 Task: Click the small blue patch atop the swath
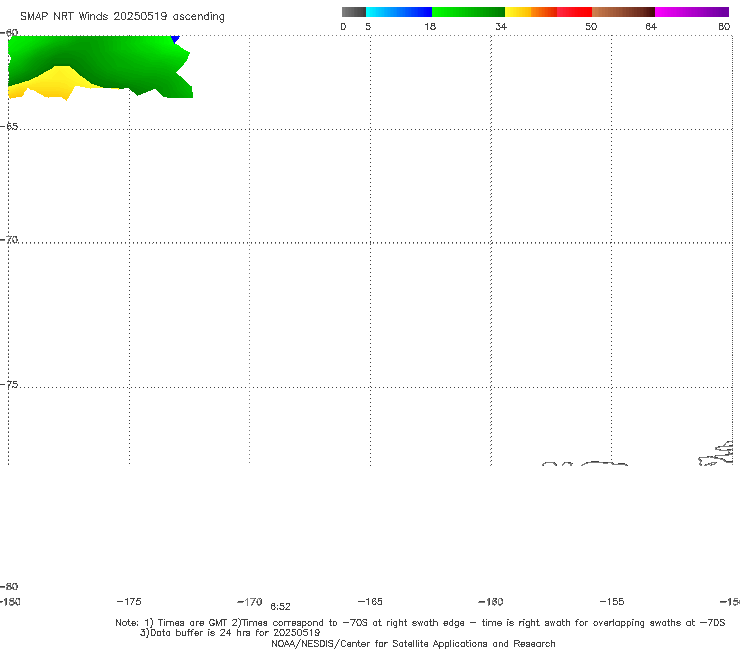(175, 39)
